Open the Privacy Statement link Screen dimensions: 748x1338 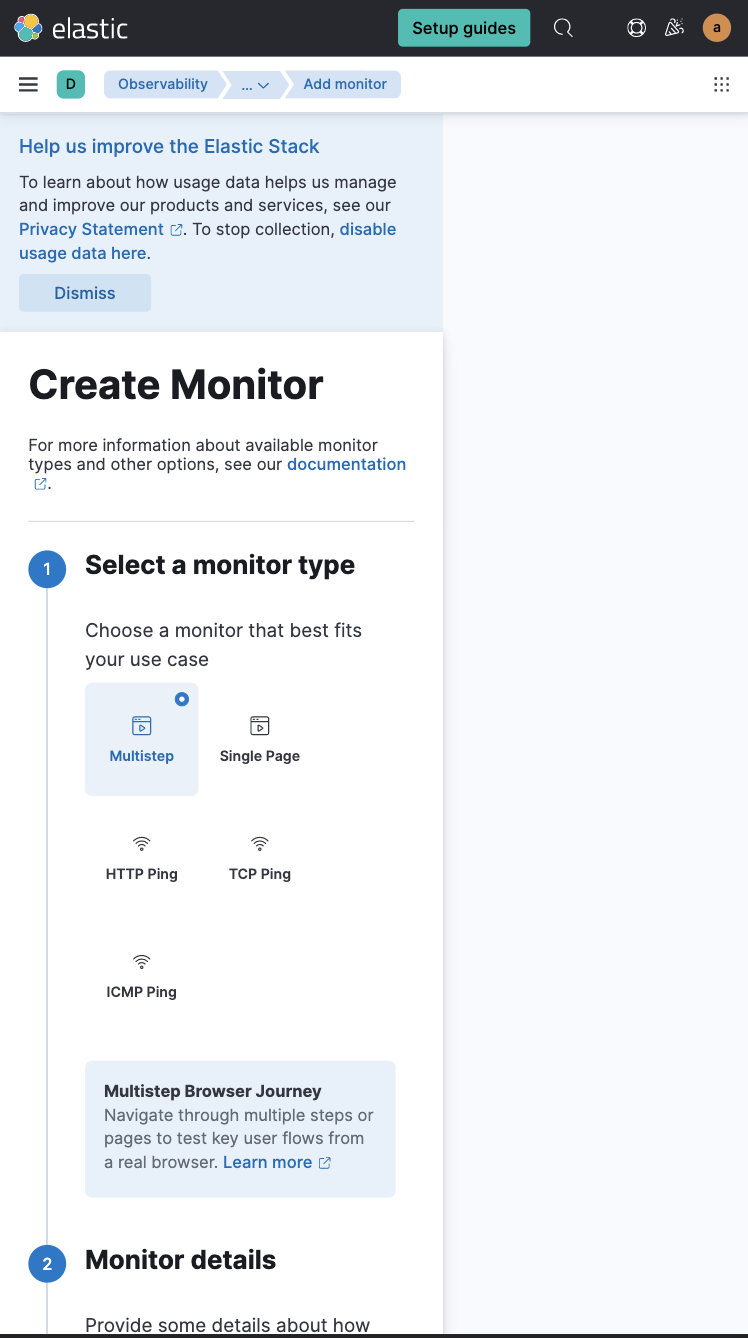click(91, 229)
